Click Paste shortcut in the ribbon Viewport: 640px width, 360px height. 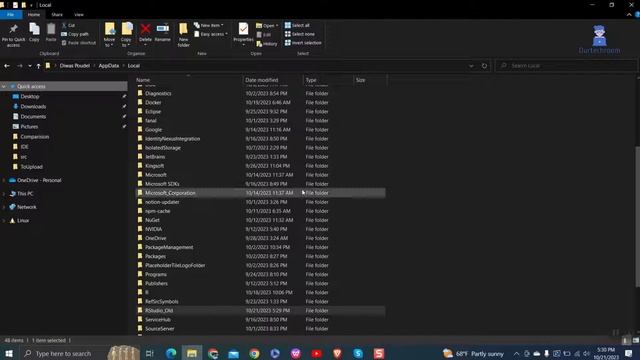pyautogui.click(x=79, y=42)
